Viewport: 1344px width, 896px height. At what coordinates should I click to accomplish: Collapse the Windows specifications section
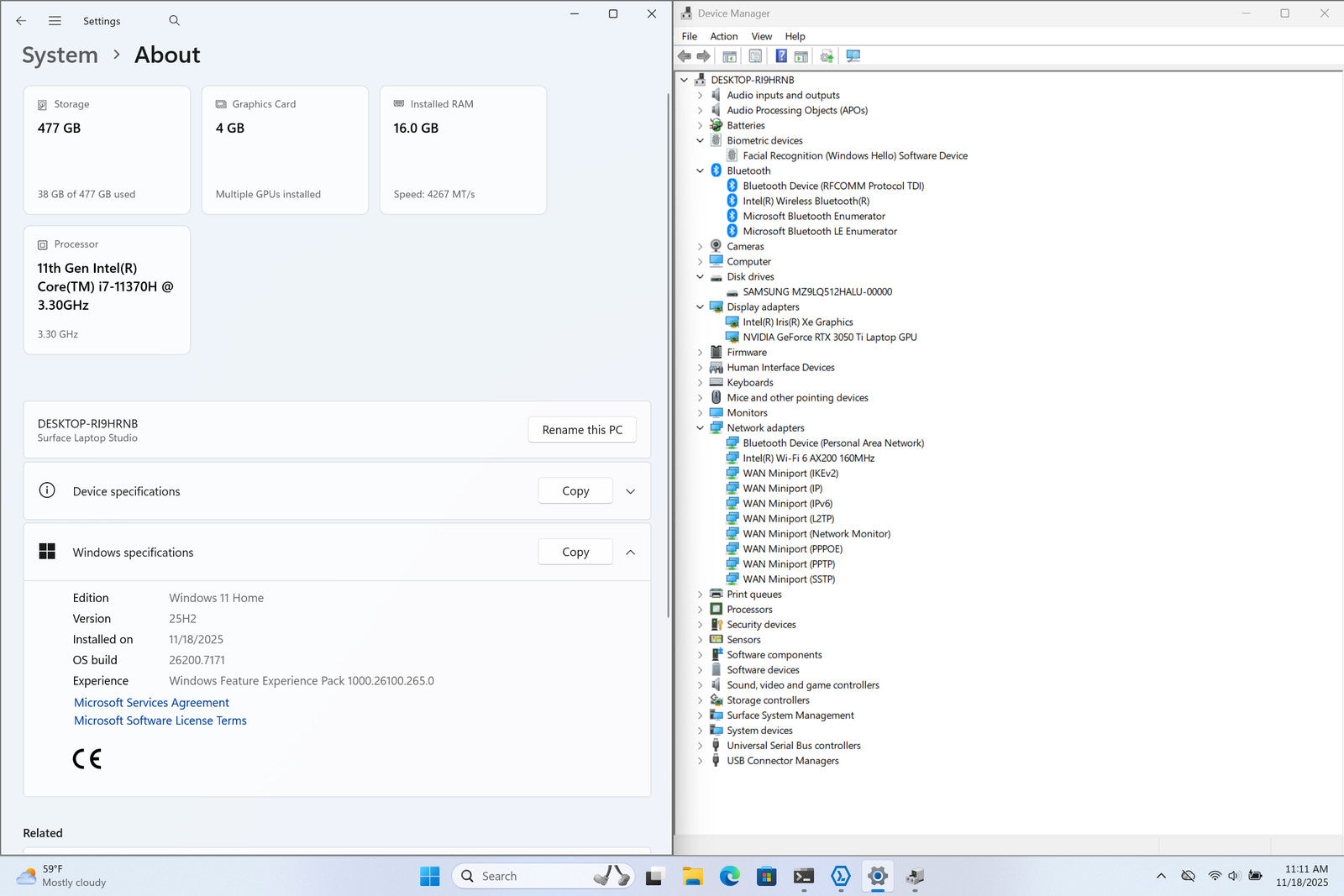[x=630, y=553]
